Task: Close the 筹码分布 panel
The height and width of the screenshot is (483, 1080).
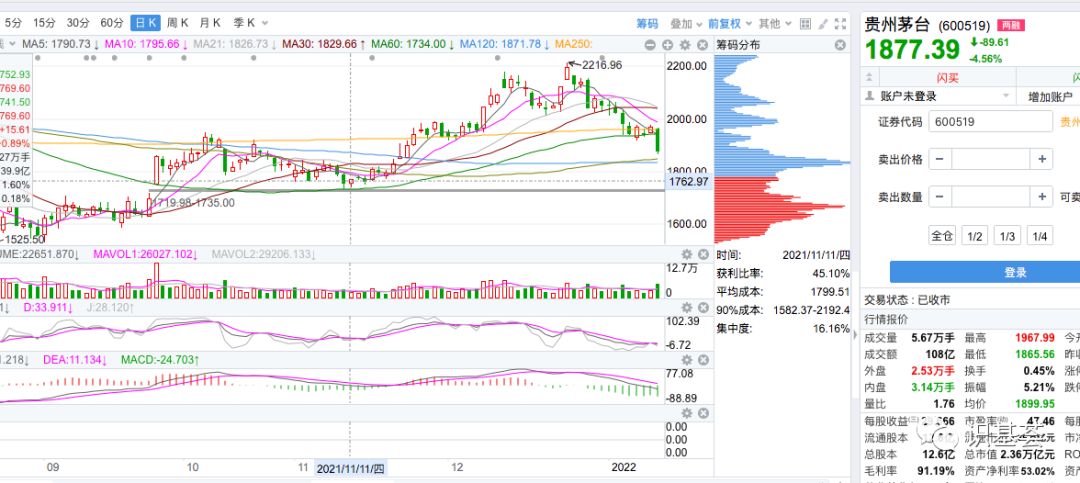Action: [840, 45]
